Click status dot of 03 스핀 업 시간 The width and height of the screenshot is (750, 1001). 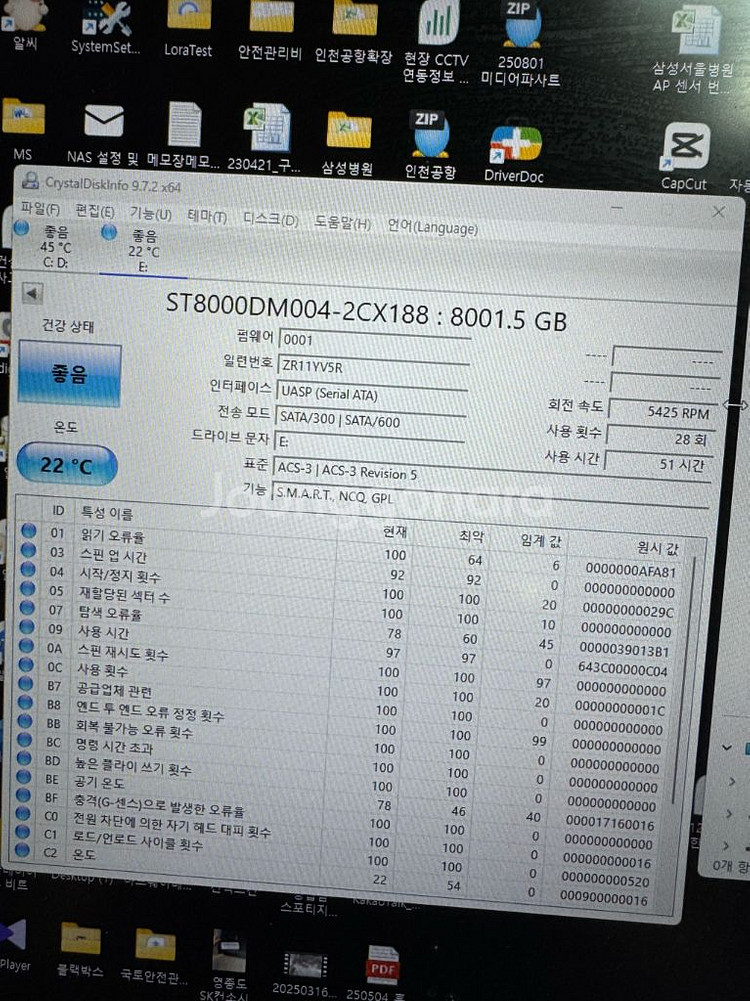28,549
